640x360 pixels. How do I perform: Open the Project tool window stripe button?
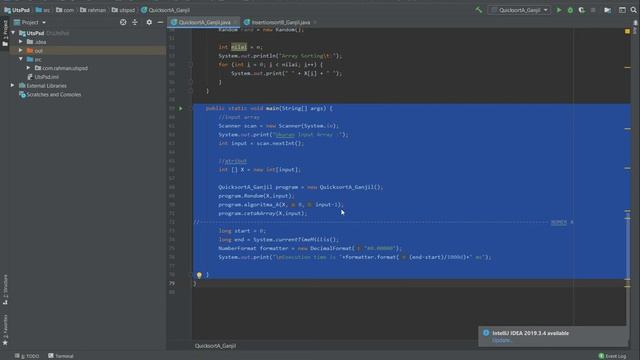click(5, 33)
